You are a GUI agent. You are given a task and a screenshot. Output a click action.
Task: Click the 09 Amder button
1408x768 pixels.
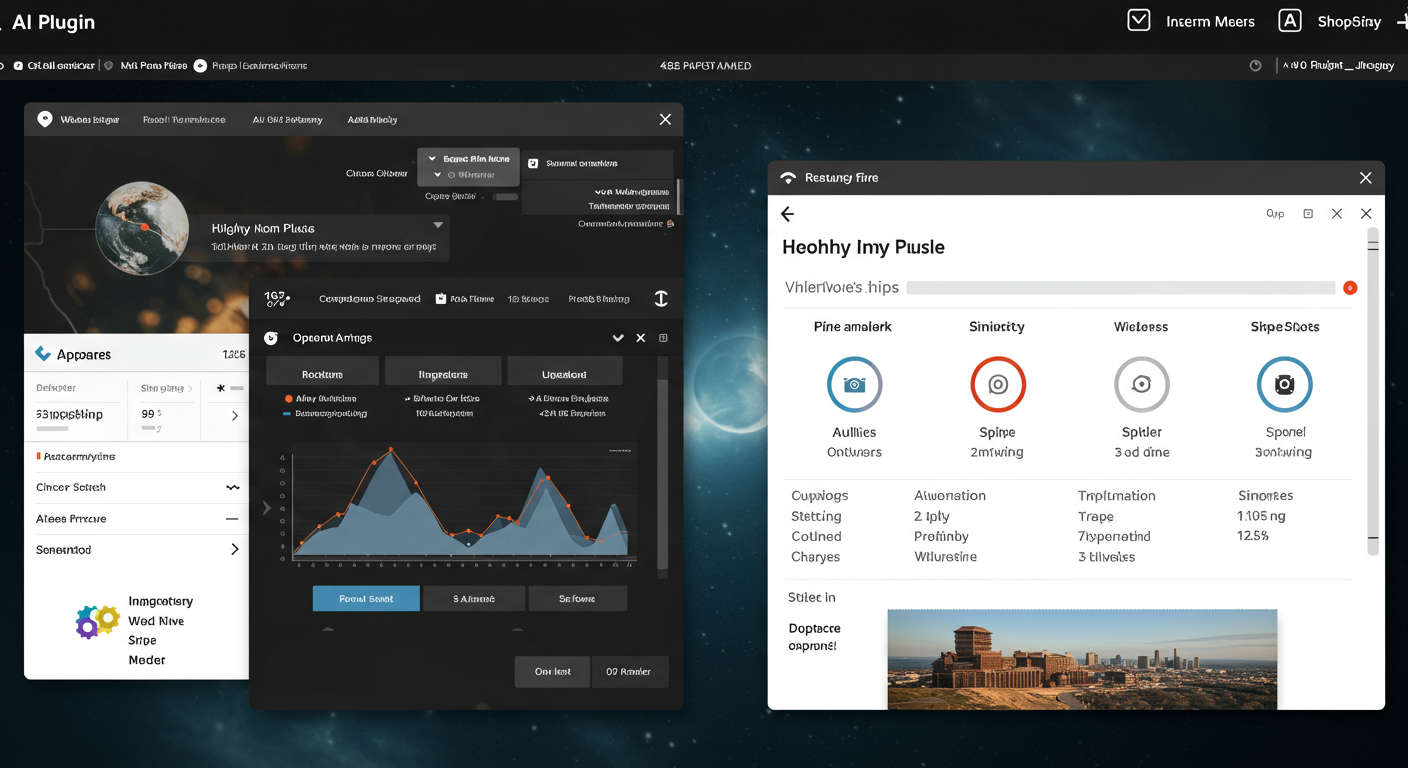tap(630, 671)
